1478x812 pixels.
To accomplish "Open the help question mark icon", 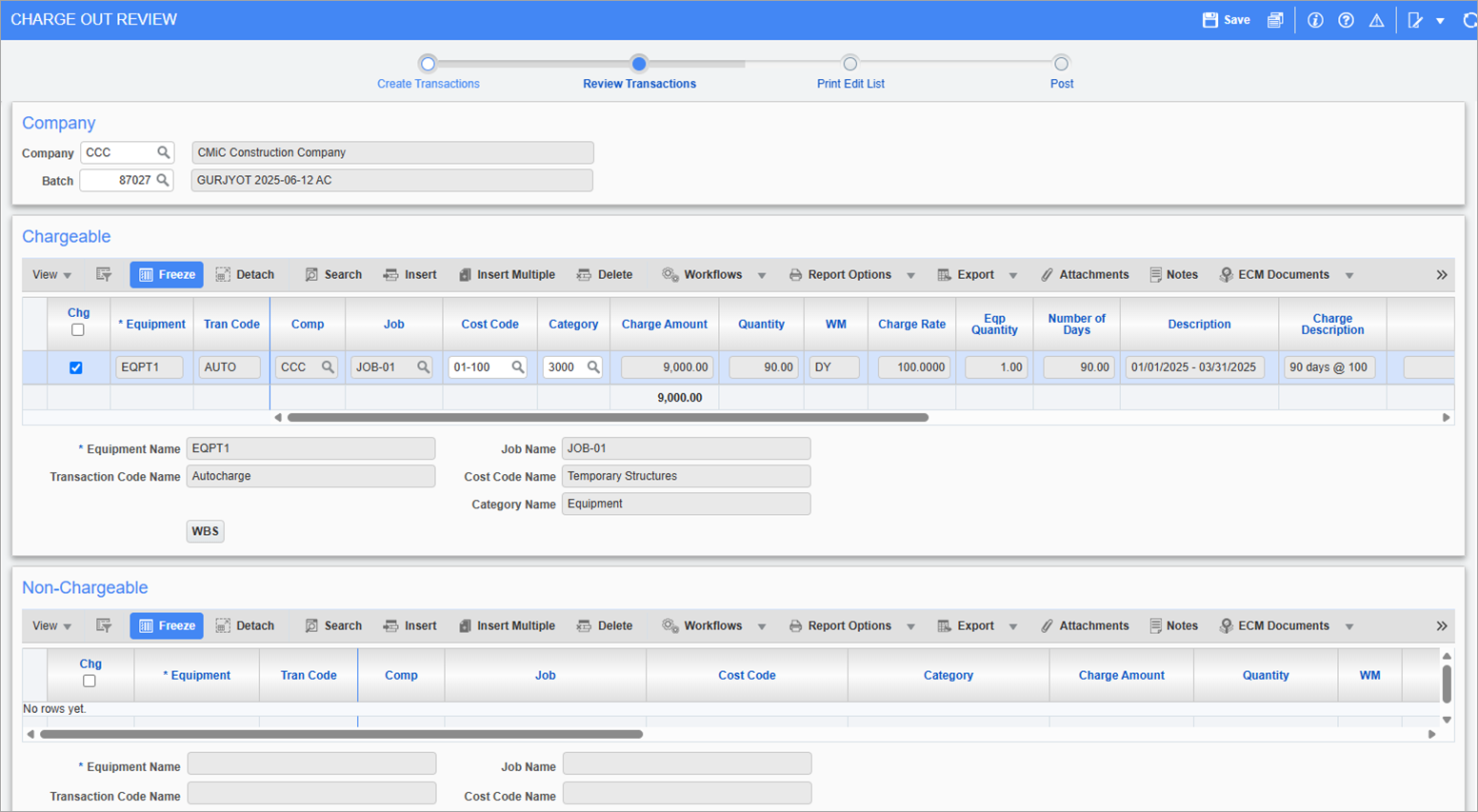I will [x=1346, y=20].
